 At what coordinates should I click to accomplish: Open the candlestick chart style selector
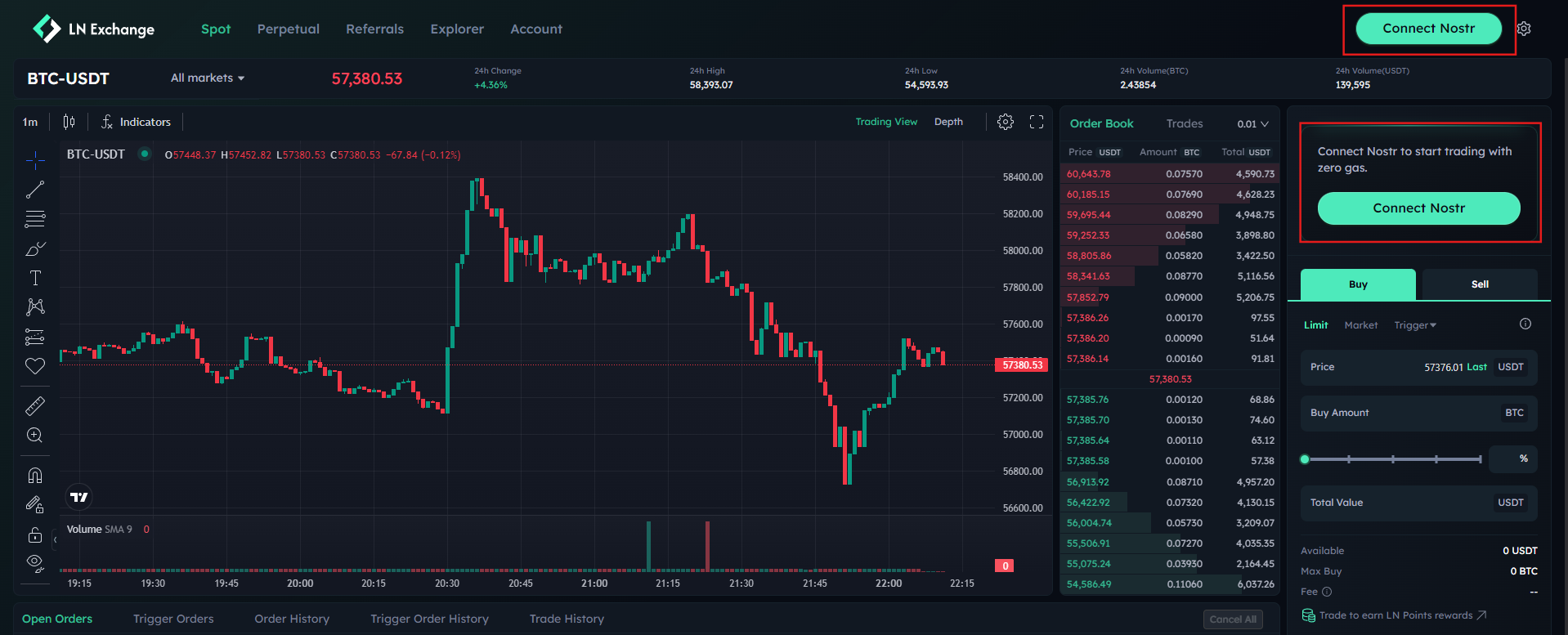[x=69, y=122]
